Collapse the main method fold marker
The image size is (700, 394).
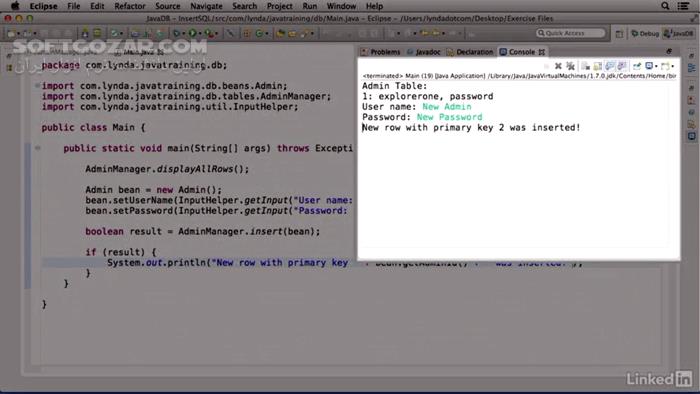point(38,148)
